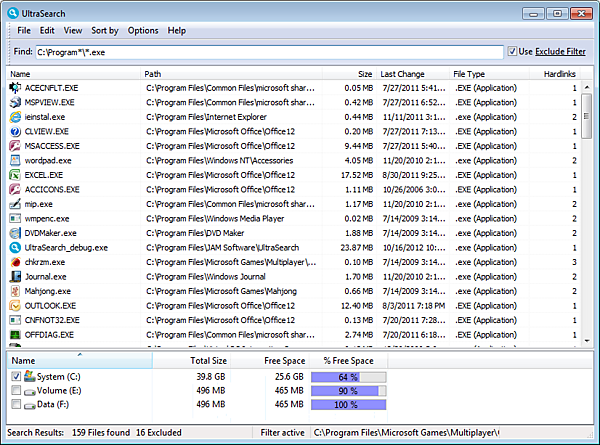Image resolution: width=600 pixels, height=445 pixels.
Task: Click the results list scroll down arrow
Action: tap(587, 341)
